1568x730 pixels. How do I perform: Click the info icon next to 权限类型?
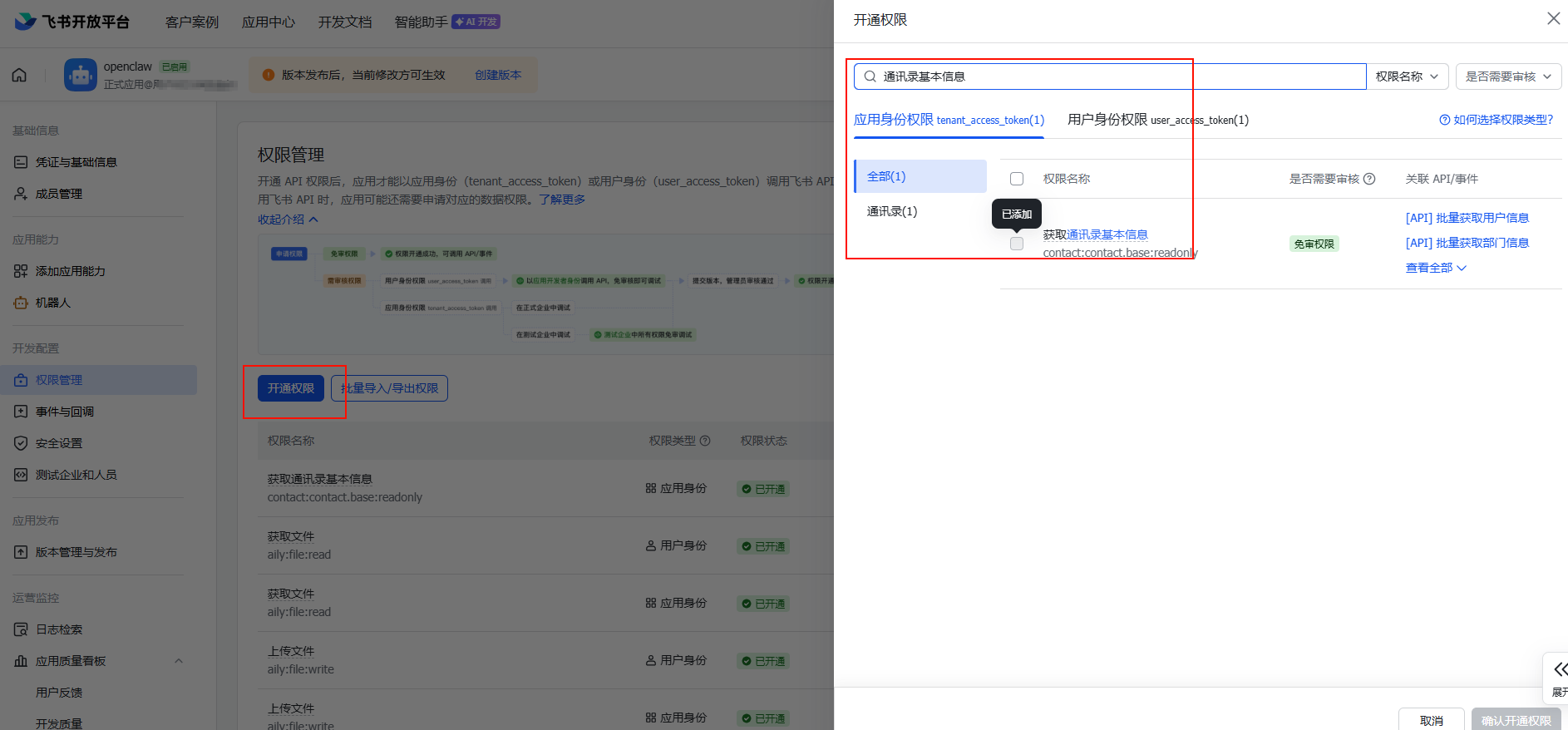tap(705, 441)
